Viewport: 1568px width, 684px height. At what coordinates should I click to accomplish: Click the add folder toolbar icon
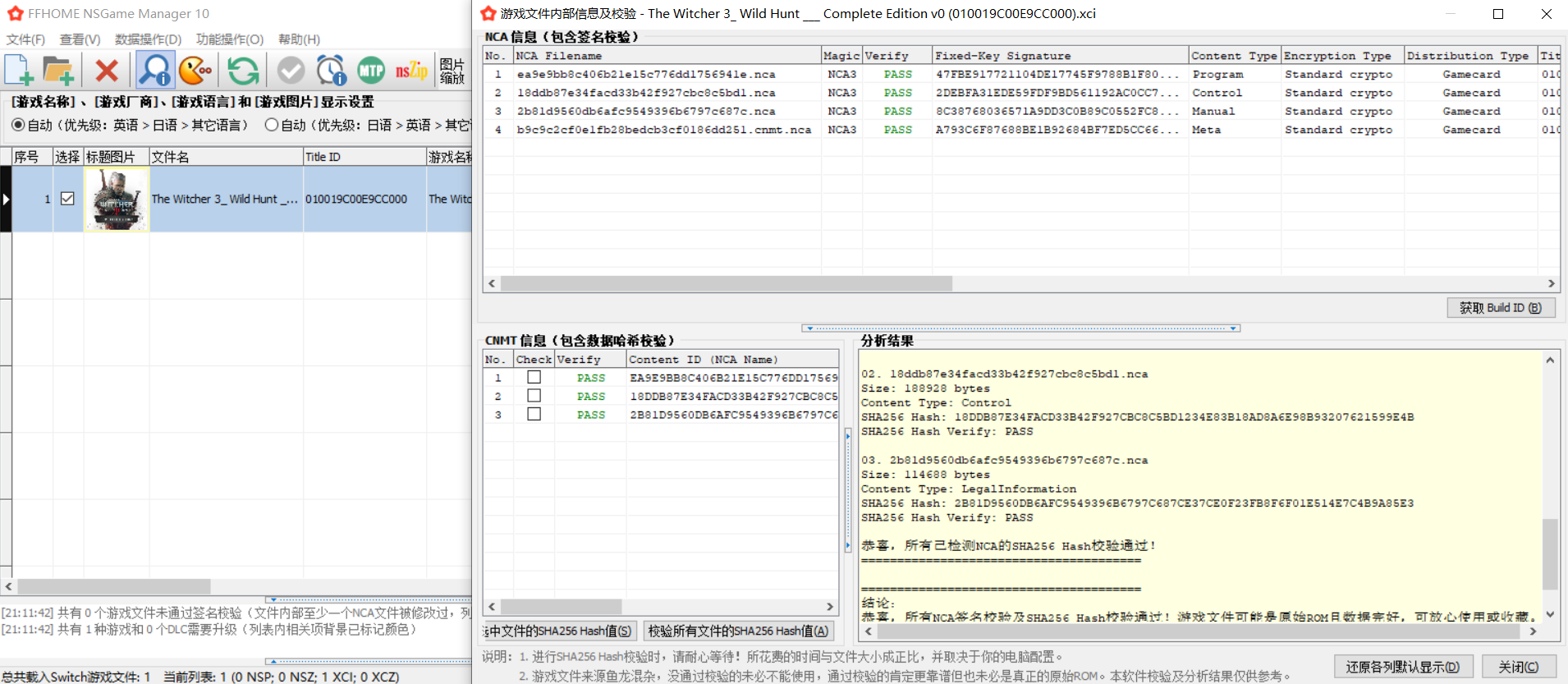[x=58, y=71]
